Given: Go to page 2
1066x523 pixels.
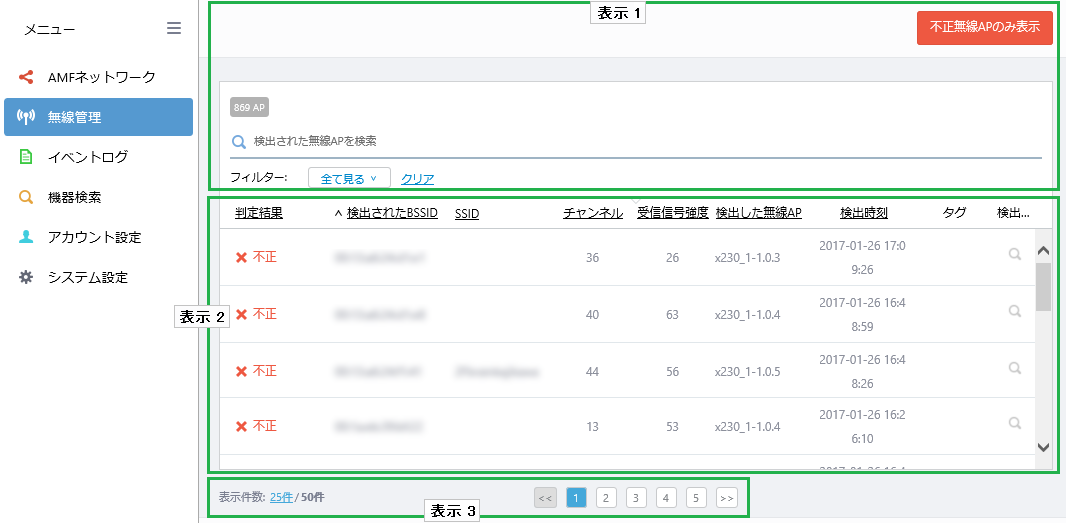Looking at the screenshot, I should [606, 498].
